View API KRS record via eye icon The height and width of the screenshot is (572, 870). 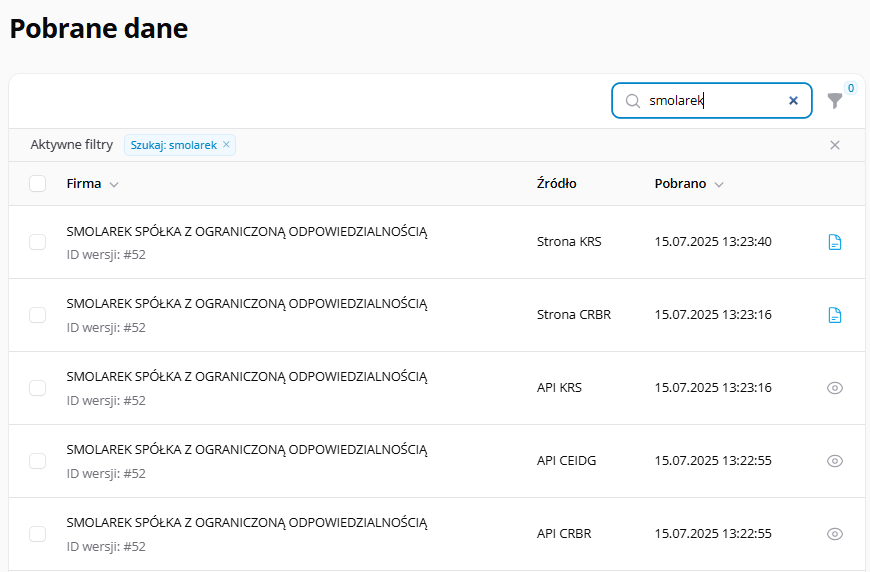(834, 388)
